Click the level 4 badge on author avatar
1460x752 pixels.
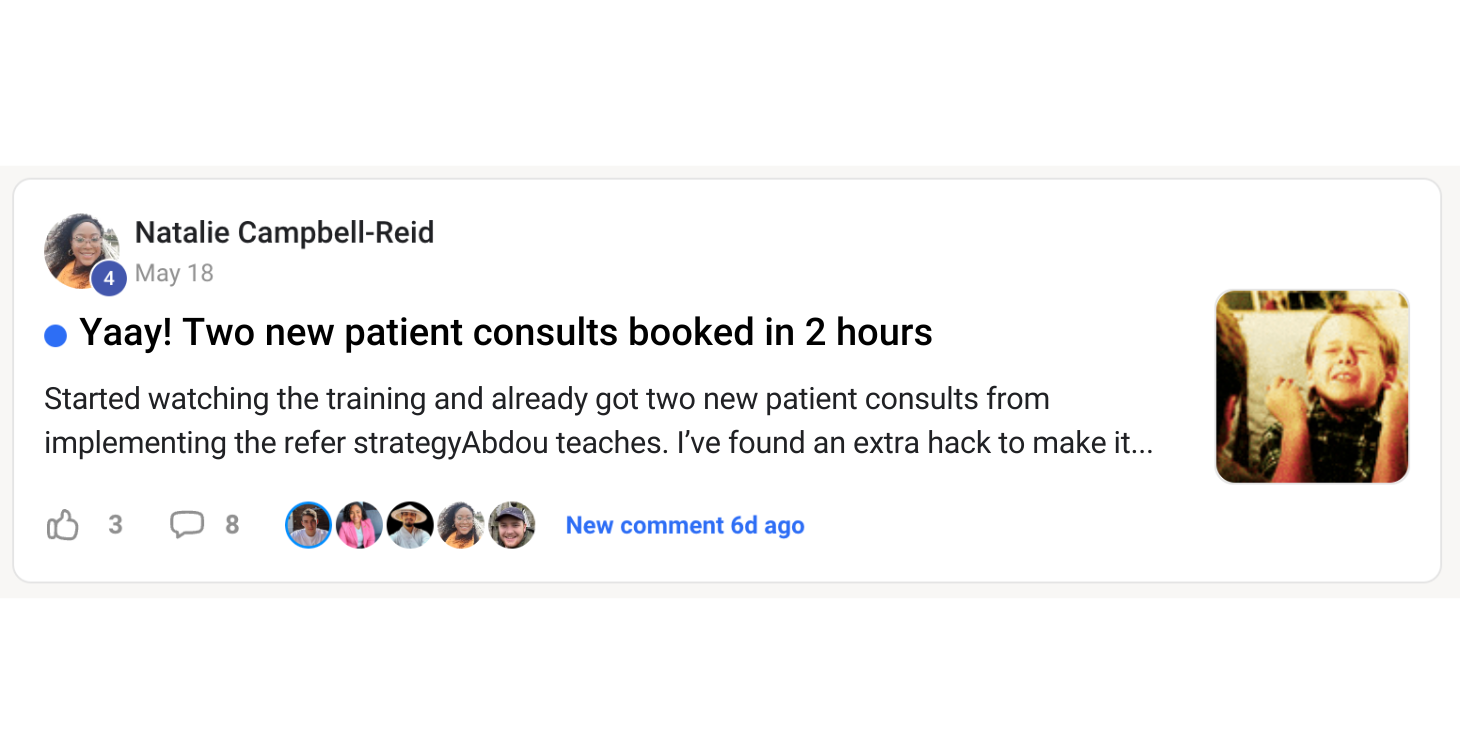coord(109,279)
